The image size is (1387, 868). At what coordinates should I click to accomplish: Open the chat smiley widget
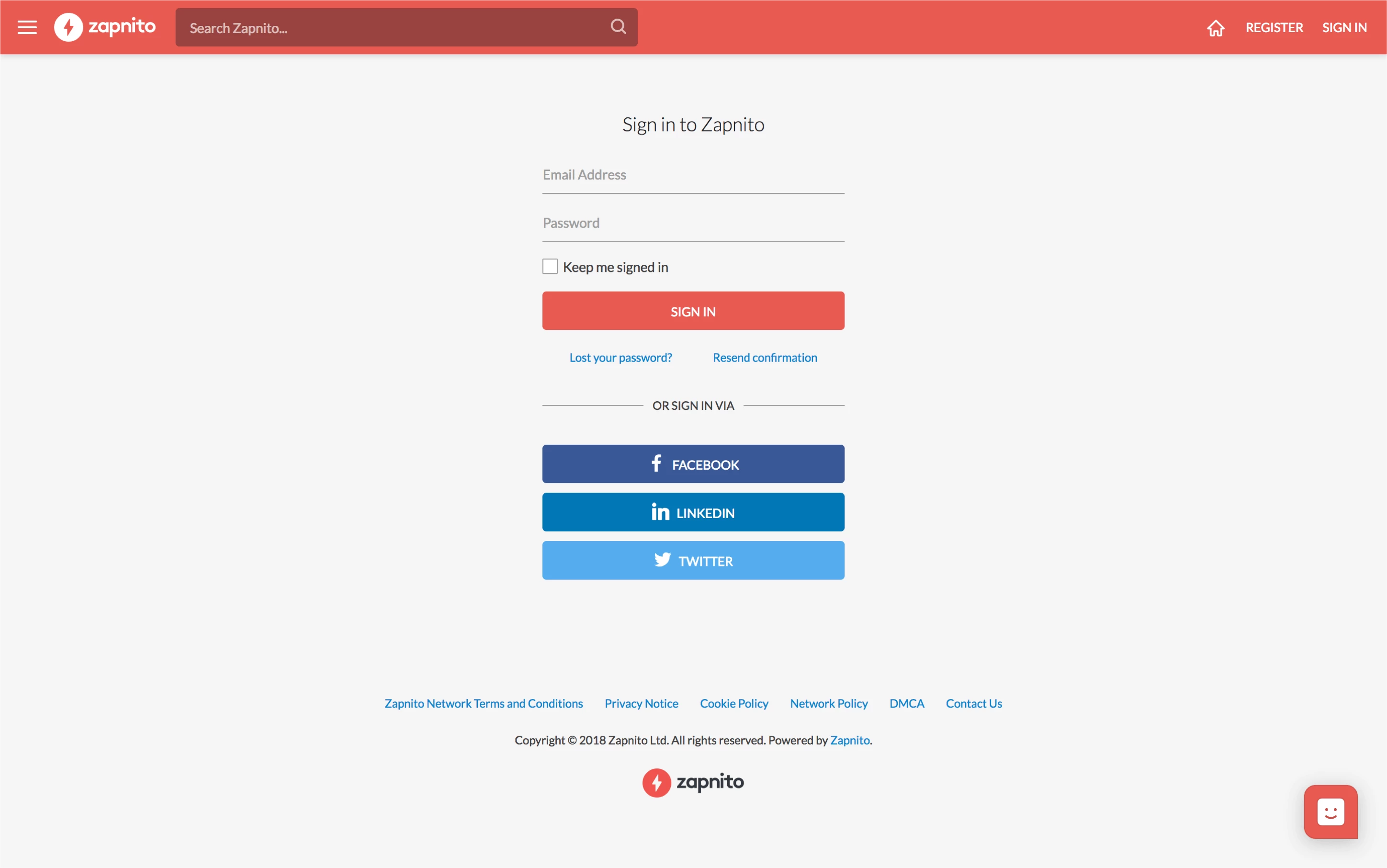1330,812
